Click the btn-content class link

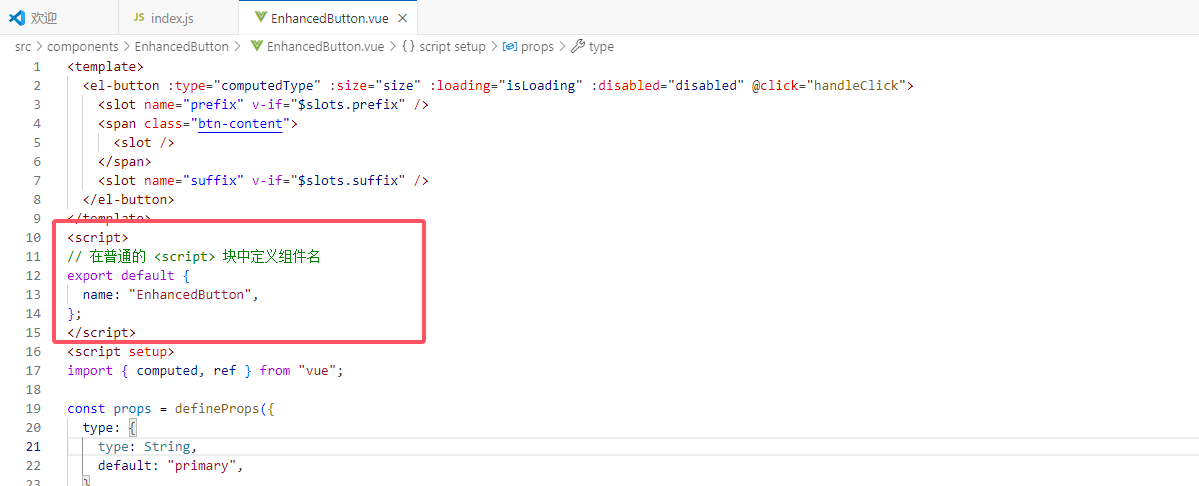tap(240, 124)
